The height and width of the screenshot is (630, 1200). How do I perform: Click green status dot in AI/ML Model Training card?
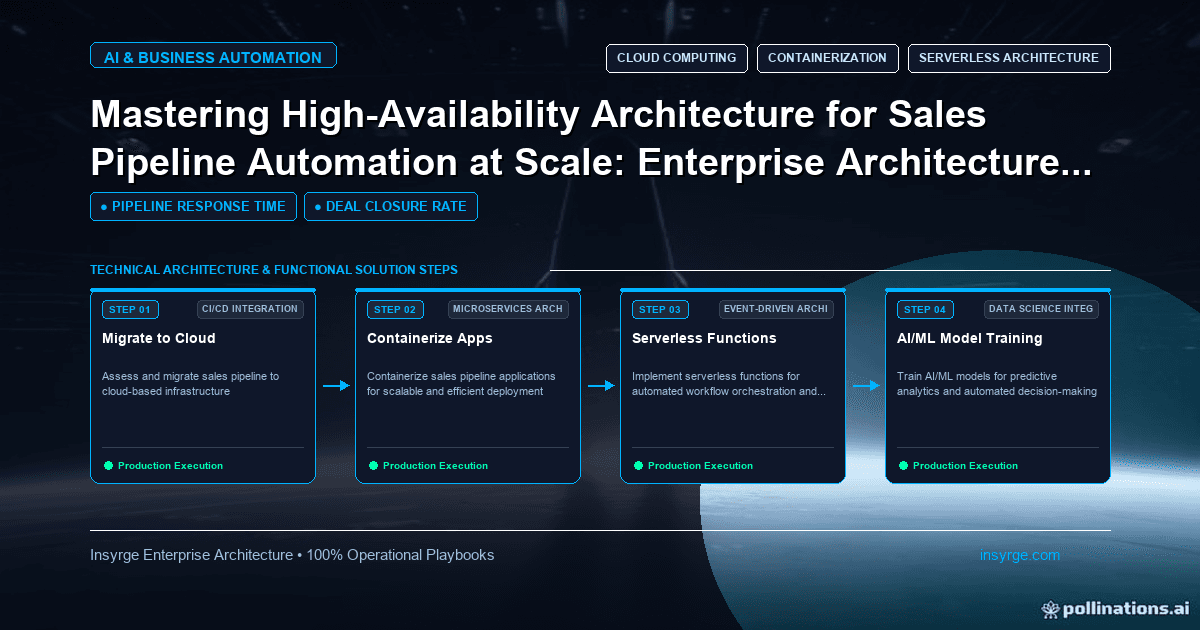[903, 465]
